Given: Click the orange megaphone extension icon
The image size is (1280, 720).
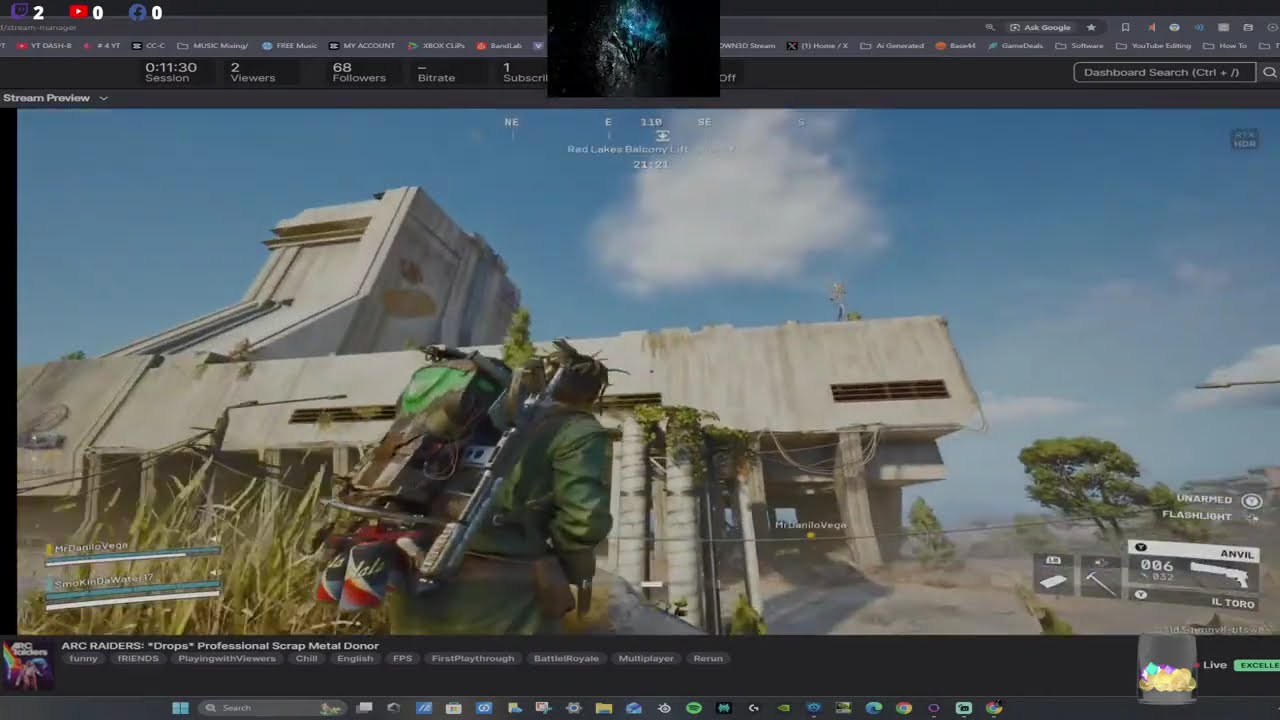Looking at the screenshot, I should 1150,27.
